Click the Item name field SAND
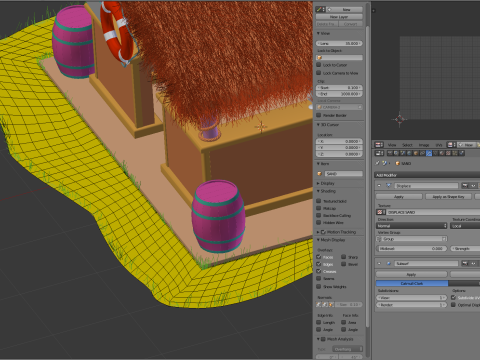Viewport: 480px width, 360px height. [343, 174]
